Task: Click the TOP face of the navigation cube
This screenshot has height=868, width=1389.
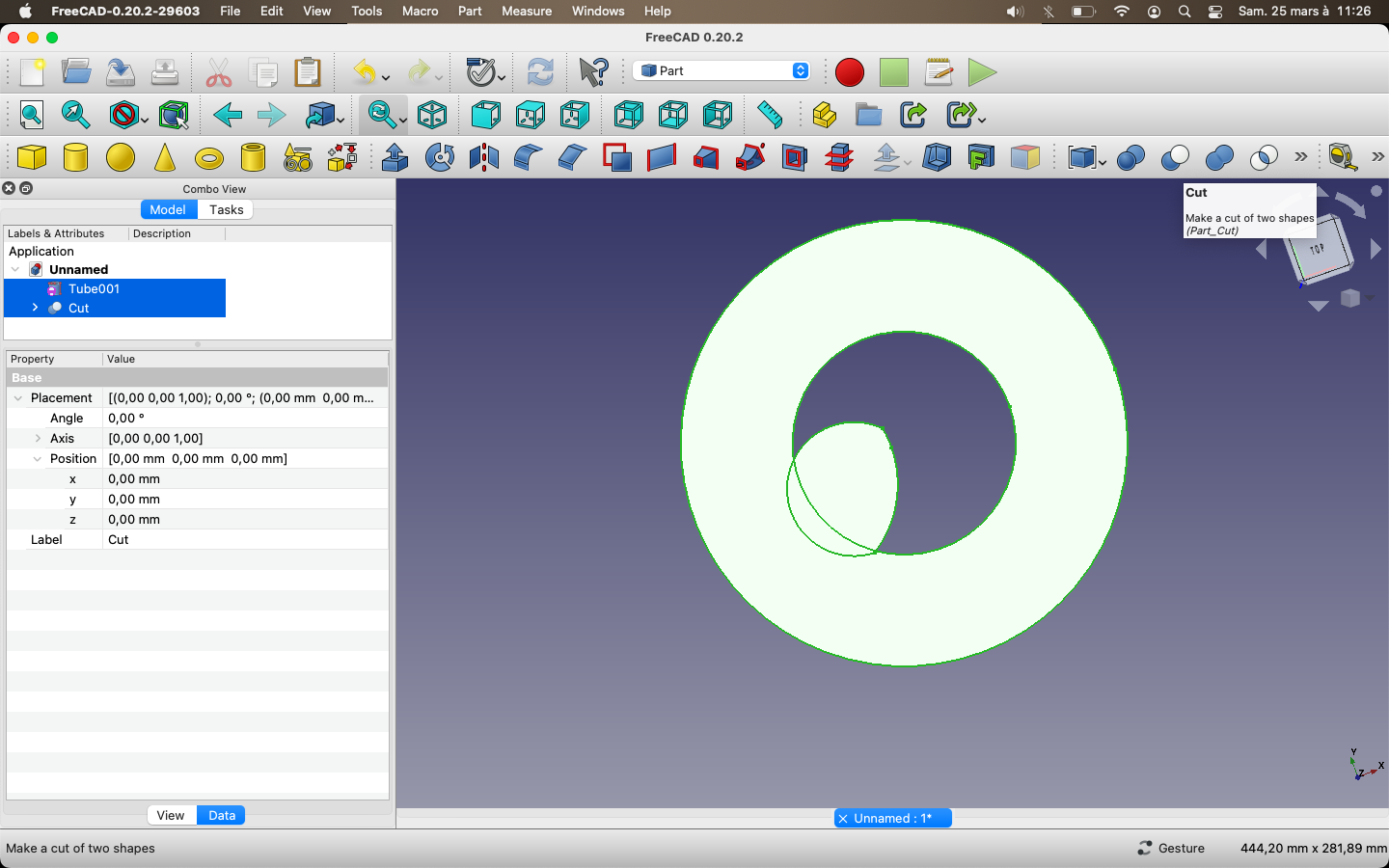Action: click(x=1319, y=249)
